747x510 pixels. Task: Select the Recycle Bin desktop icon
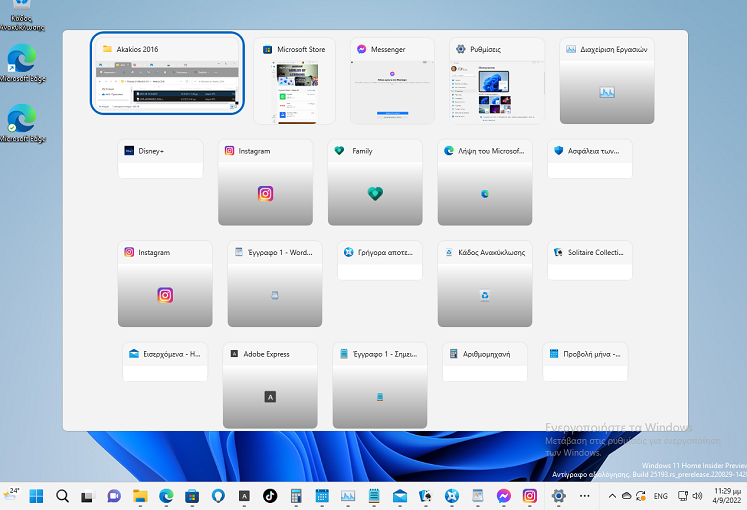pyautogui.click(x=21, y=16)
